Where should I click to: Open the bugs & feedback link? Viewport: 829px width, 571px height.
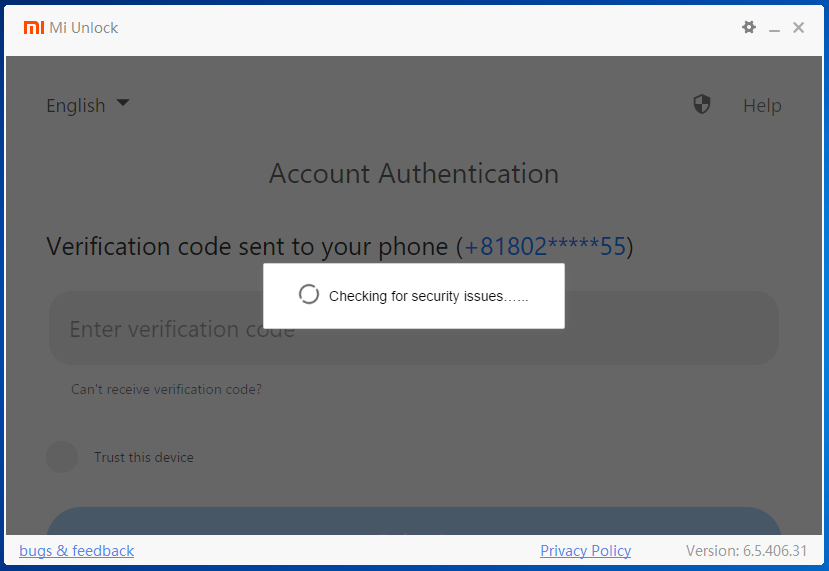pos(77,551)
